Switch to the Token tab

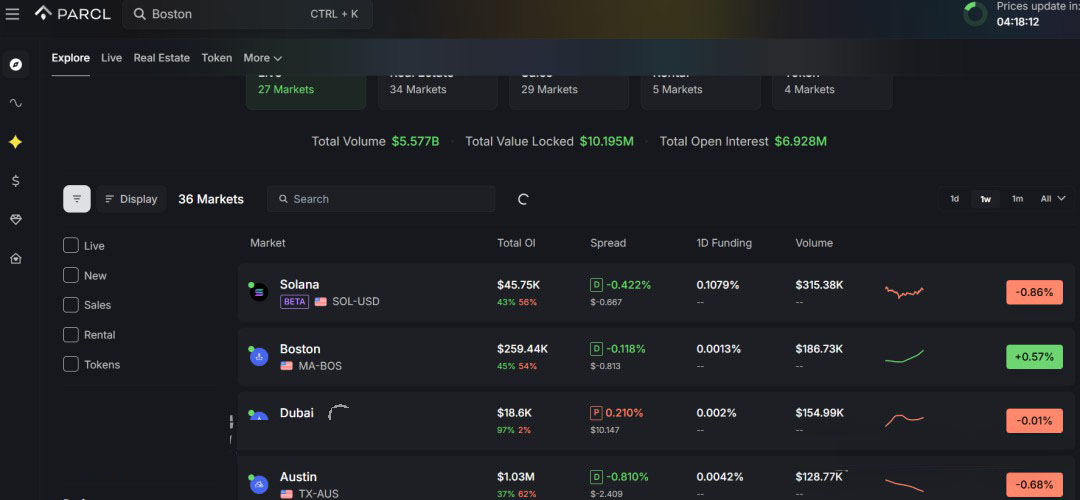pyautogui.click(x=217, y=58)
